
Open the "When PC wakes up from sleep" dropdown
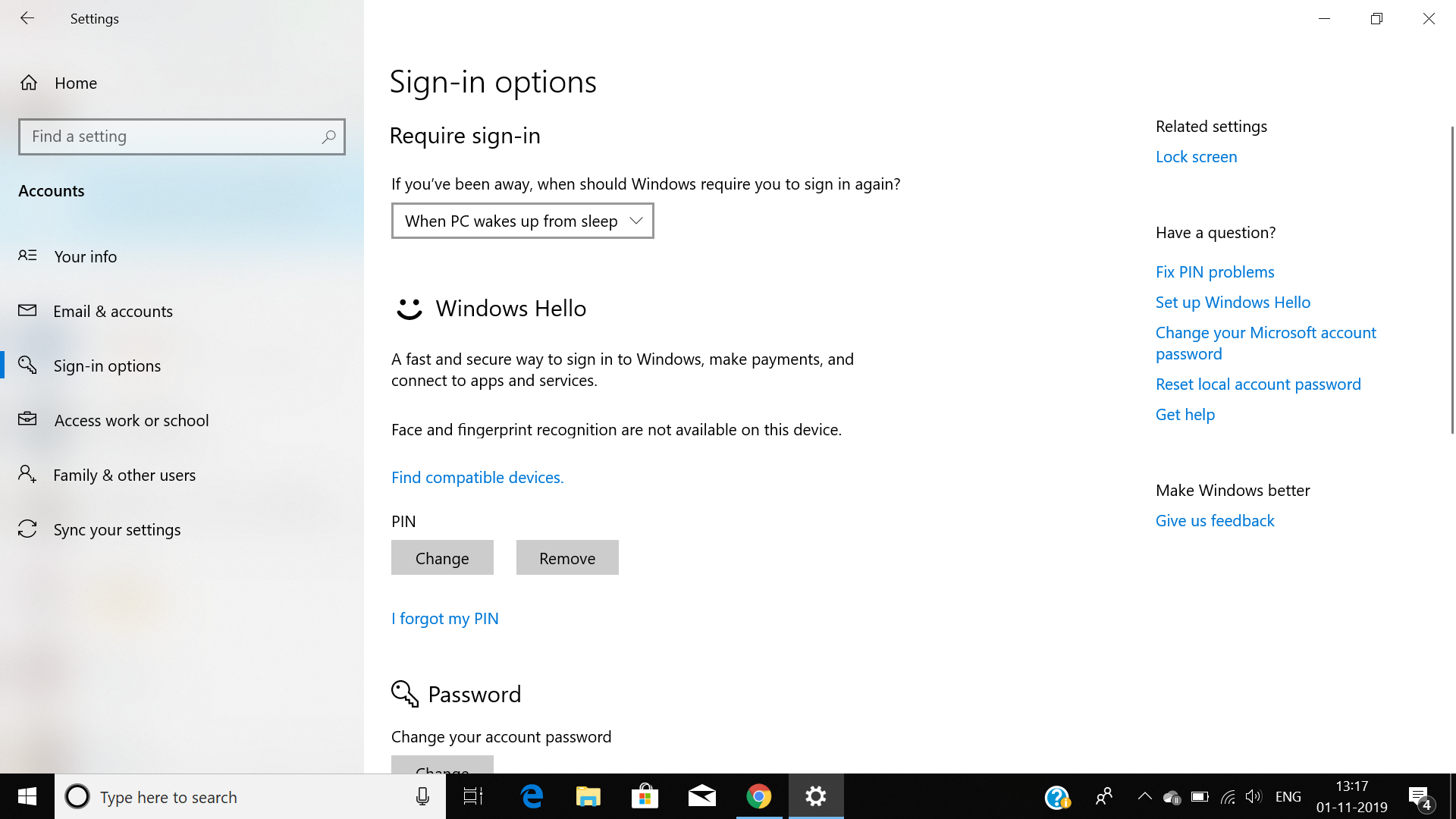(522, 221)
